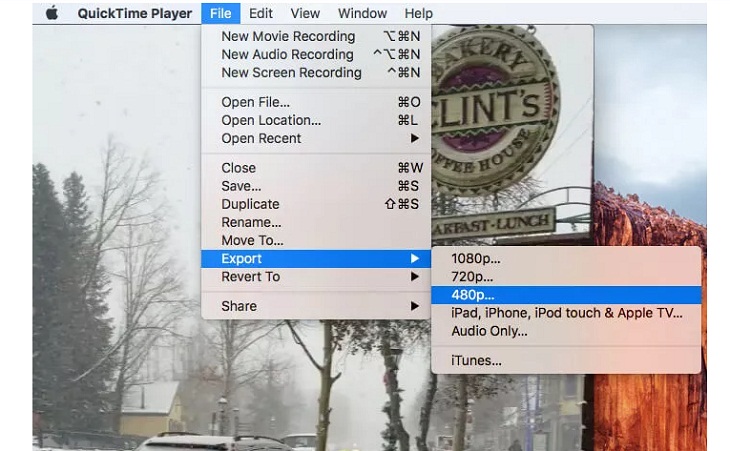
Task: Open the Window menu
Action: [362, 13]
